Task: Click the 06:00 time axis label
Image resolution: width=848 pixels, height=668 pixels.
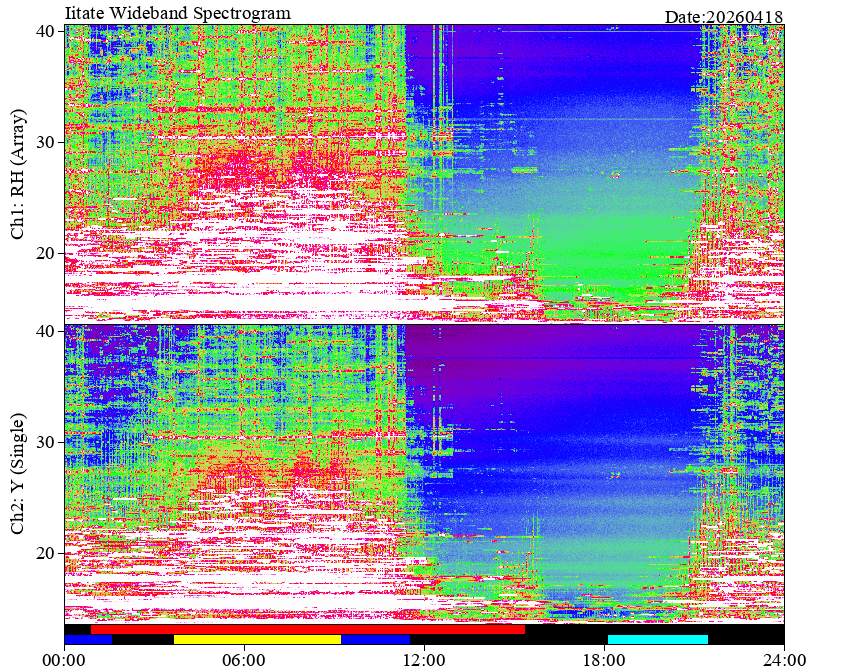Action: tap(244, 660)
